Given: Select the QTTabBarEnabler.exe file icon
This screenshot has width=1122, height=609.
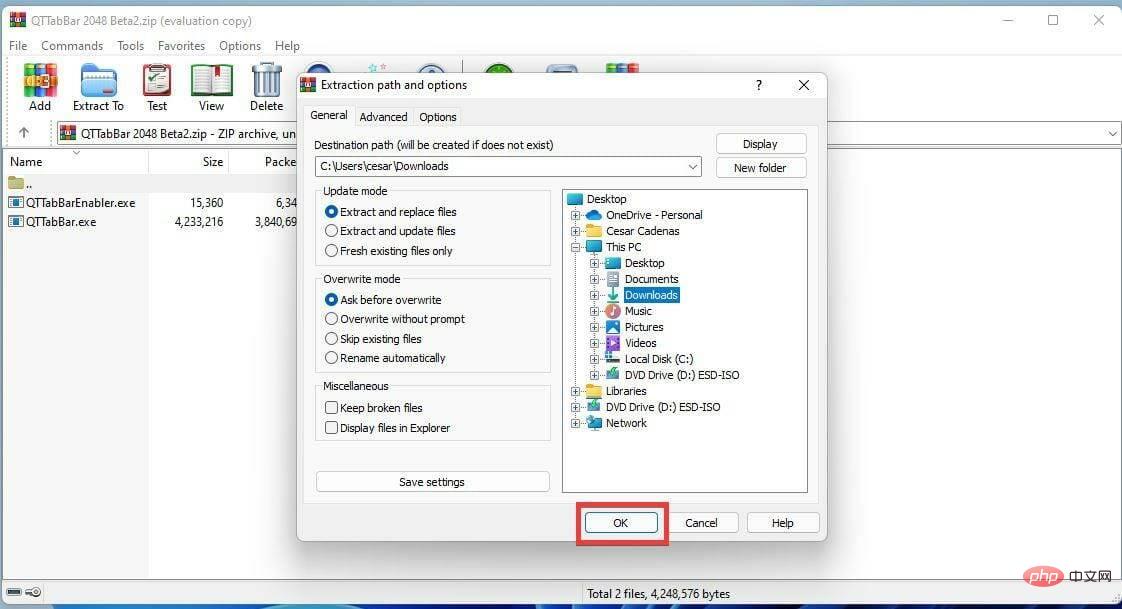Looking at the screenshot, I should pyautogui.click(x=16, y=203).
